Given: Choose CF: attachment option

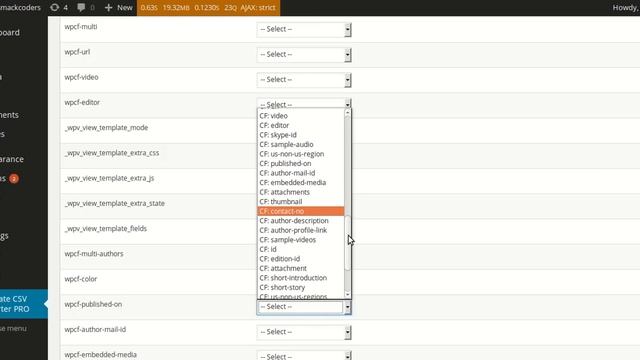Looking at the screenshot, I should 301,268.
